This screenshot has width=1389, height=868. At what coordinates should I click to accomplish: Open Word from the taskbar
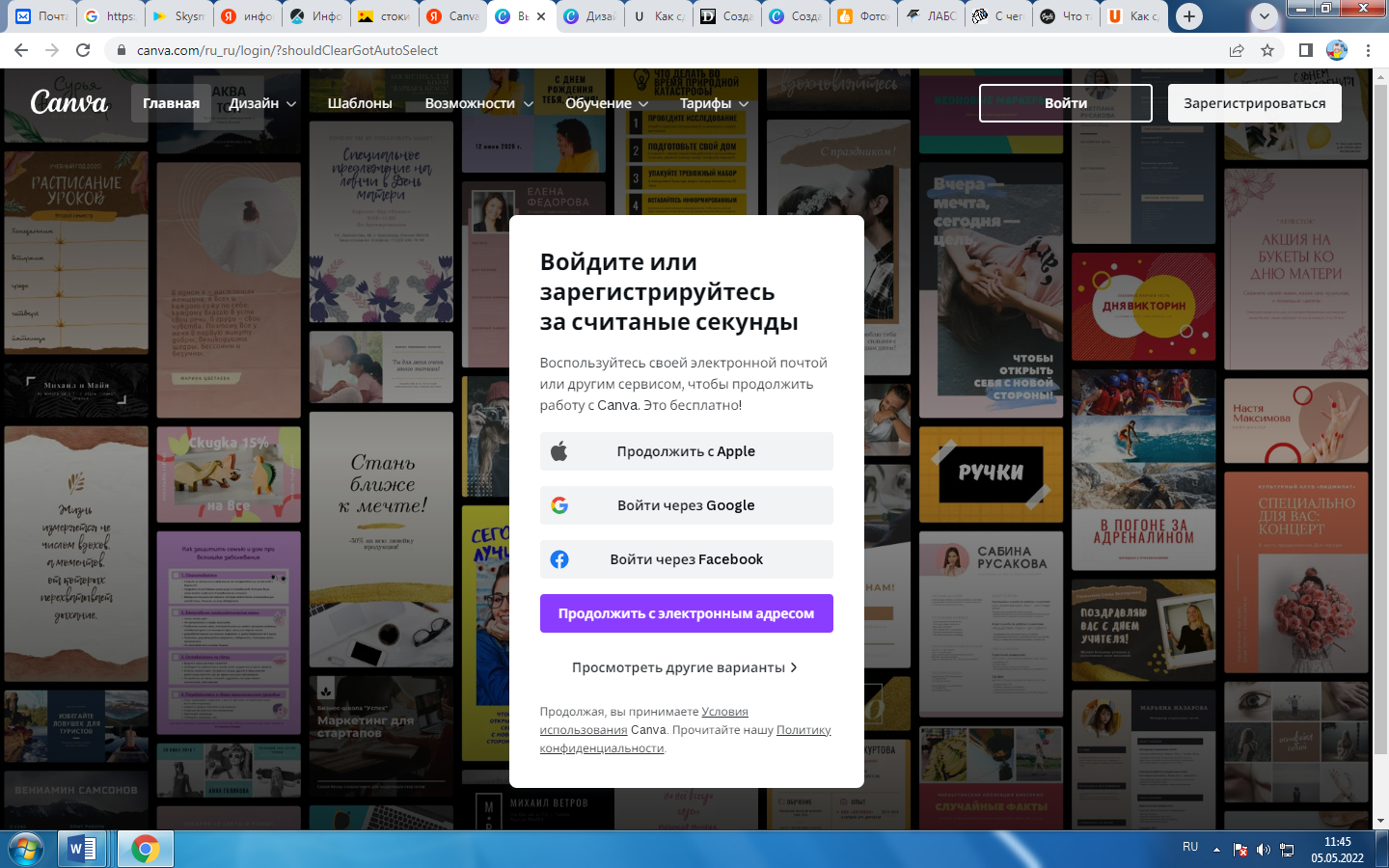tap(83, 849)
